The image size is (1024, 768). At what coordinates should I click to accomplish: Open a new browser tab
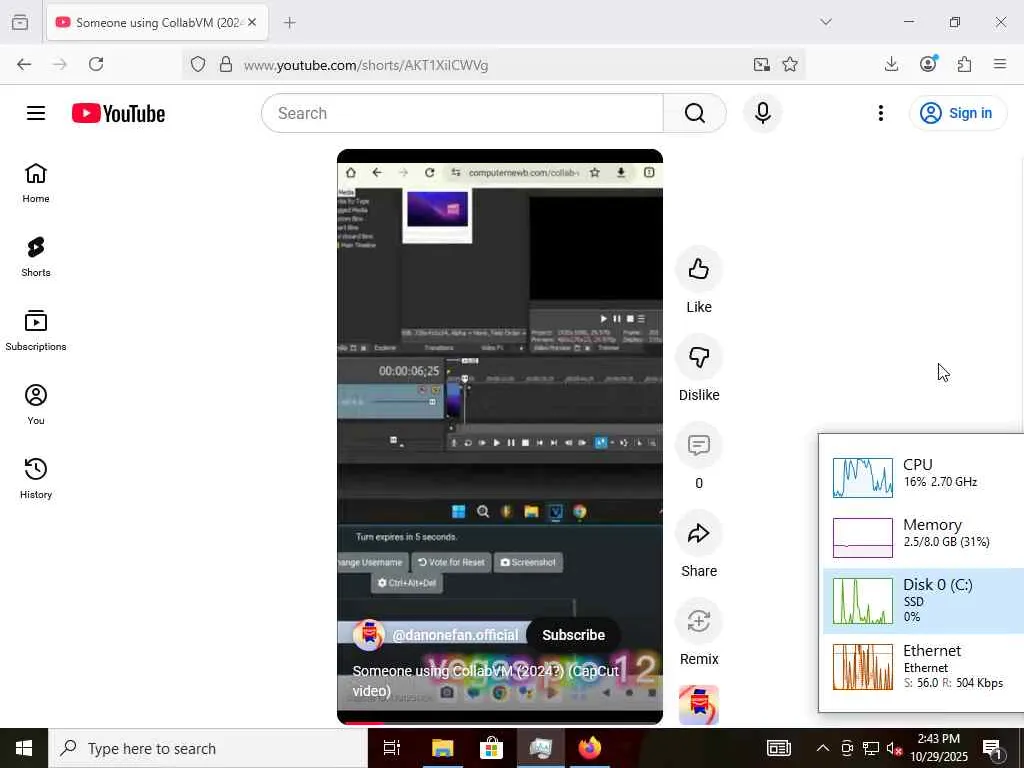tap(290, 23)
